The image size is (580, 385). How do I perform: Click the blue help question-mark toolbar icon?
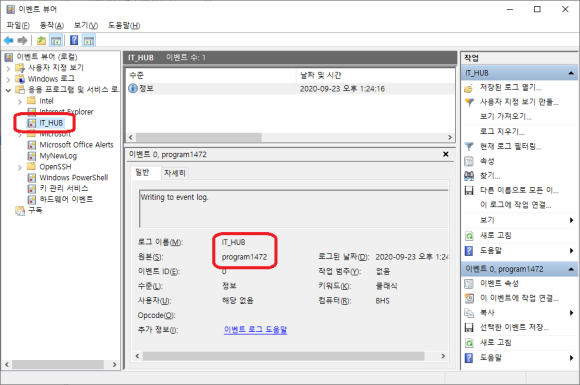(x=74, y=40)
